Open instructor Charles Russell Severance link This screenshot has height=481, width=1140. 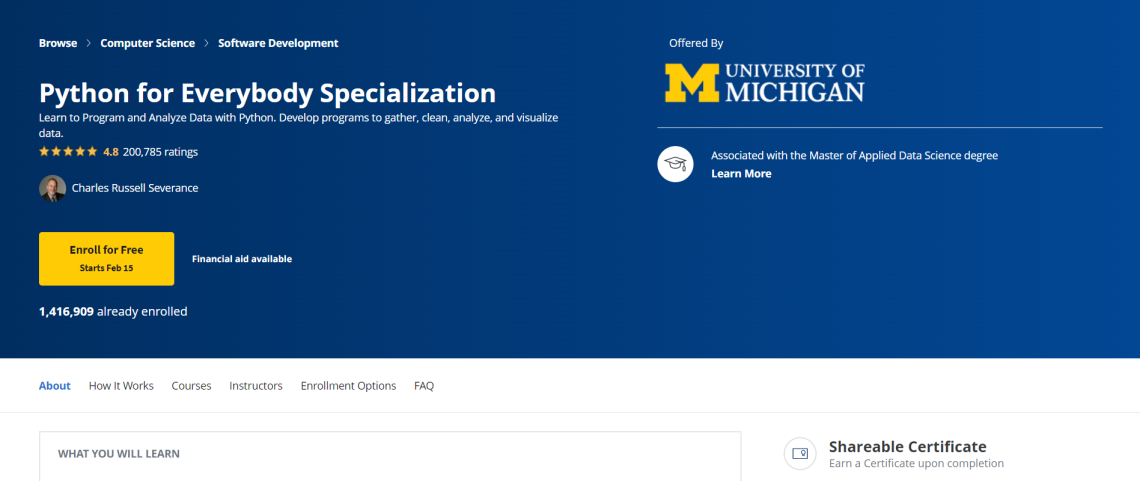pyautogui.click(x=135, y=188)
